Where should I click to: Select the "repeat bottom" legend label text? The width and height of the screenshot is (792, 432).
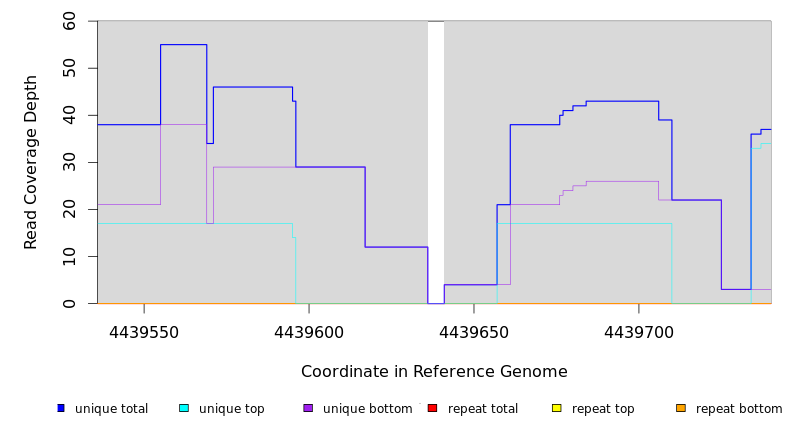pyautogui.click(x=739, y=409)
